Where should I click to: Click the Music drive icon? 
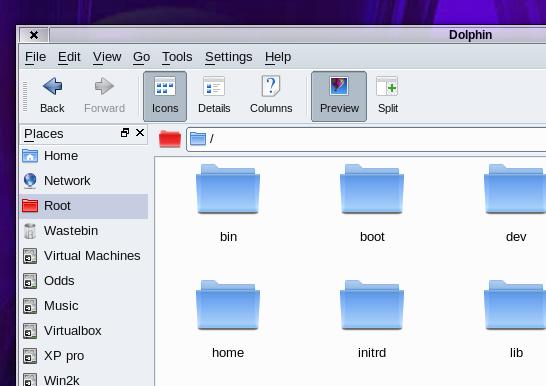[x=30, y=306]
